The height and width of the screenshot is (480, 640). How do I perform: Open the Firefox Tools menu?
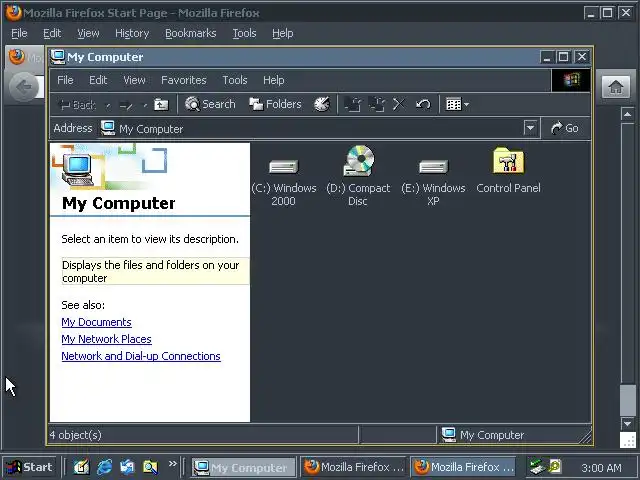click(244, 33)
